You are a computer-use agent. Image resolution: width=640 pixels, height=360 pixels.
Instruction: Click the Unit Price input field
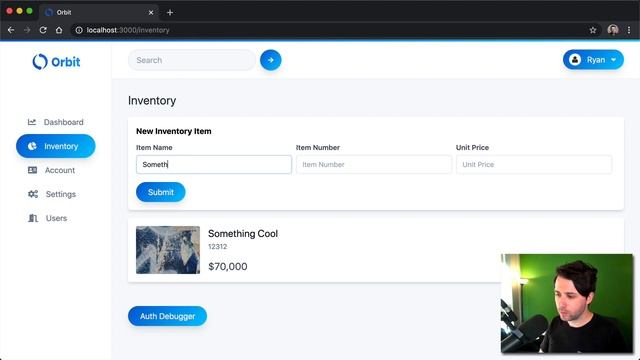pos(534,164)
